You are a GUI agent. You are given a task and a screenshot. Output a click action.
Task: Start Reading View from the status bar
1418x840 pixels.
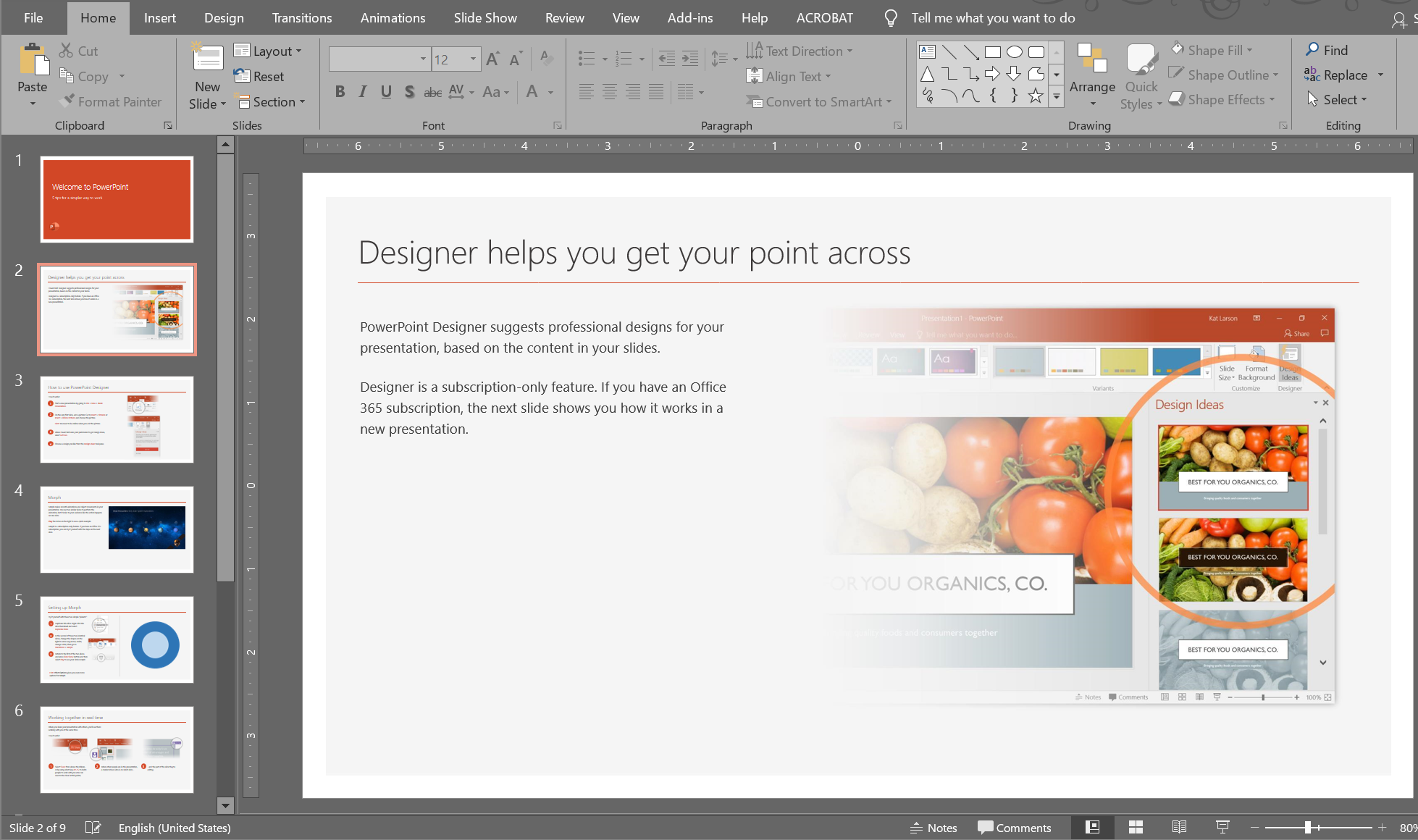pos(1179,827)
